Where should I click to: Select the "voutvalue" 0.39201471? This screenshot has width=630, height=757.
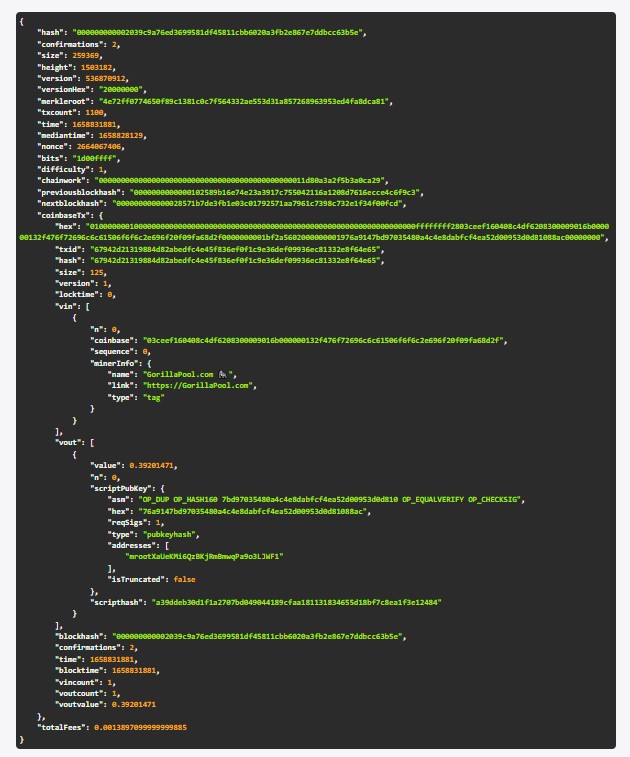pos(134,704)
